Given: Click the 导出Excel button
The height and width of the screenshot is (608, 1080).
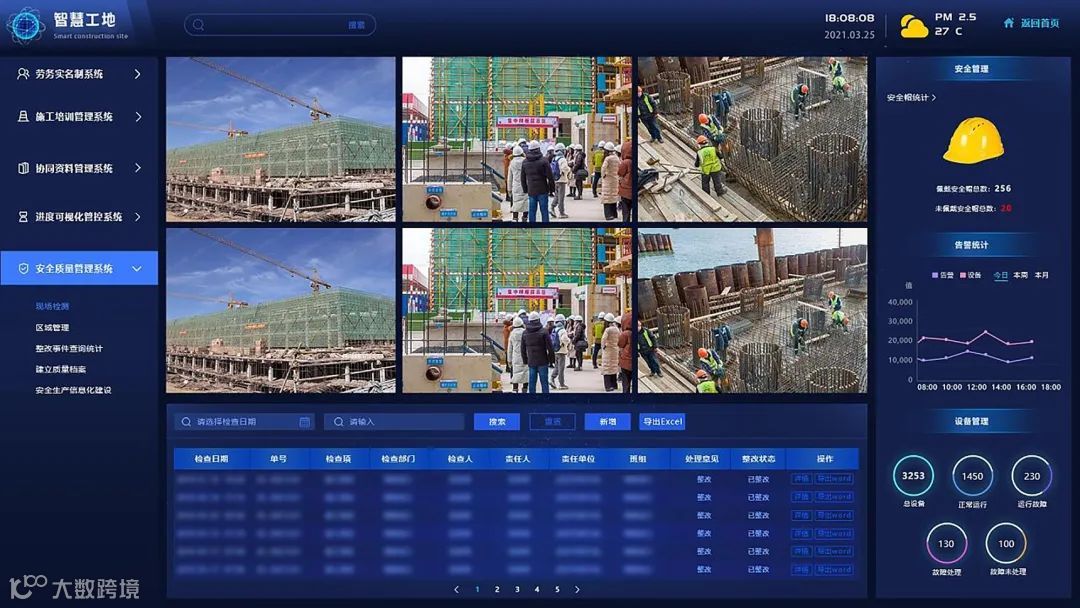Looking at the screenshot, I should 662,421.
